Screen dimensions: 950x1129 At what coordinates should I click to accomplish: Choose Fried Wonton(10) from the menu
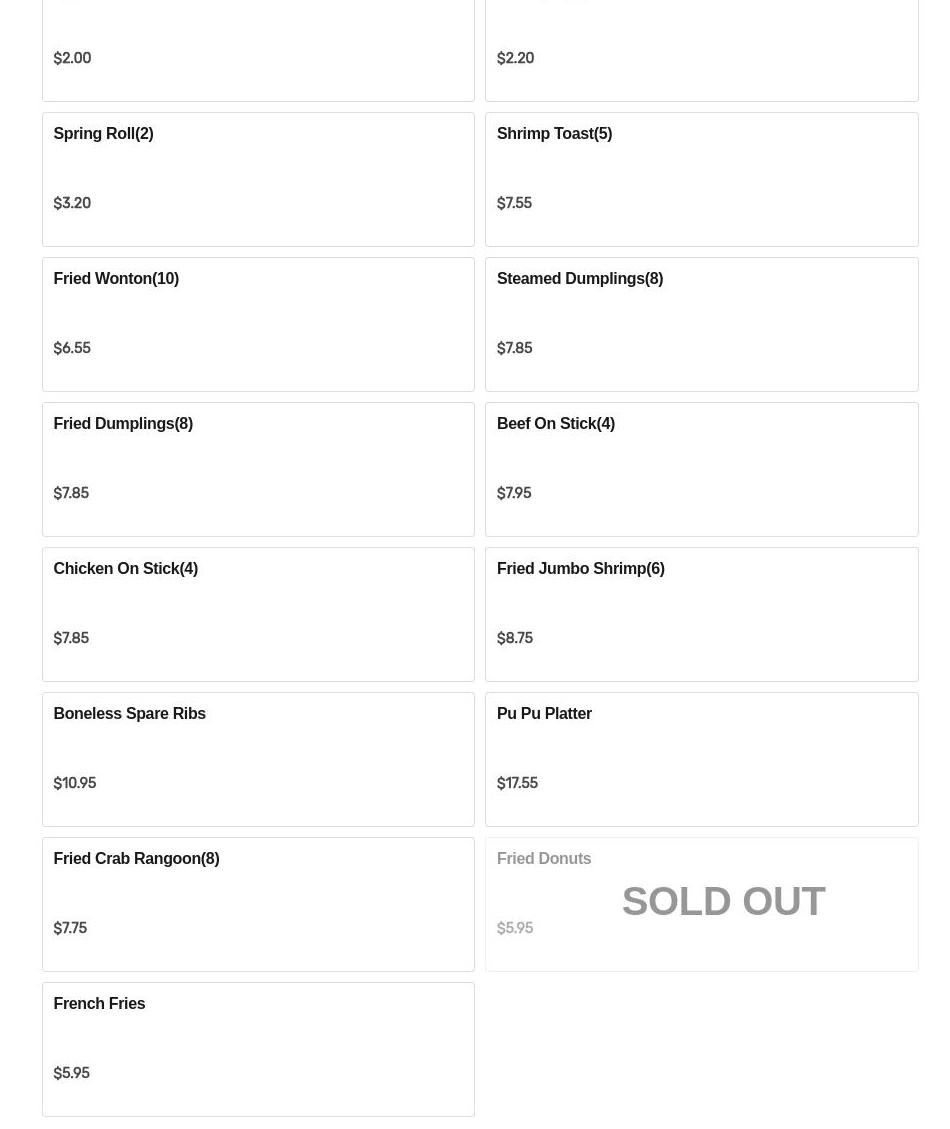(x=258, y=323)
